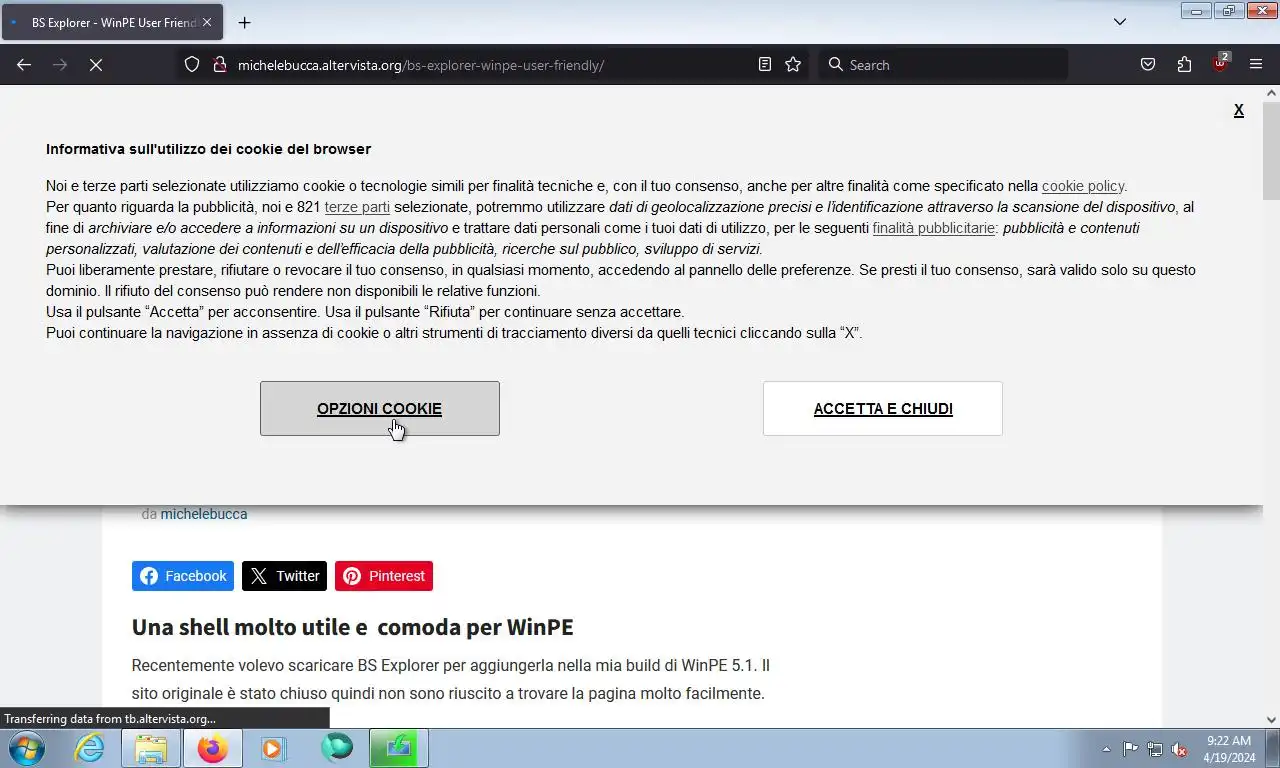Open Windows Explorer folder in taskbar
Viewport: 1280px width, 768px height.
pos(151,748)
